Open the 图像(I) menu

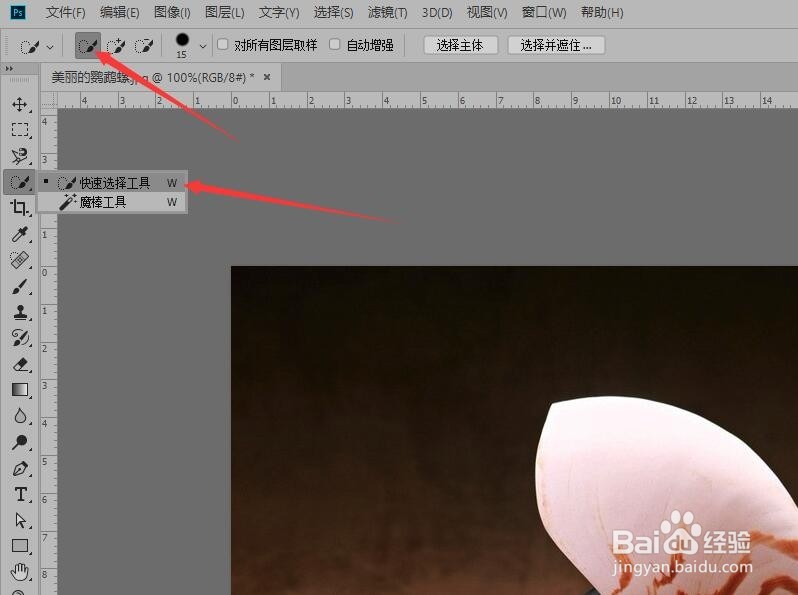172,12
